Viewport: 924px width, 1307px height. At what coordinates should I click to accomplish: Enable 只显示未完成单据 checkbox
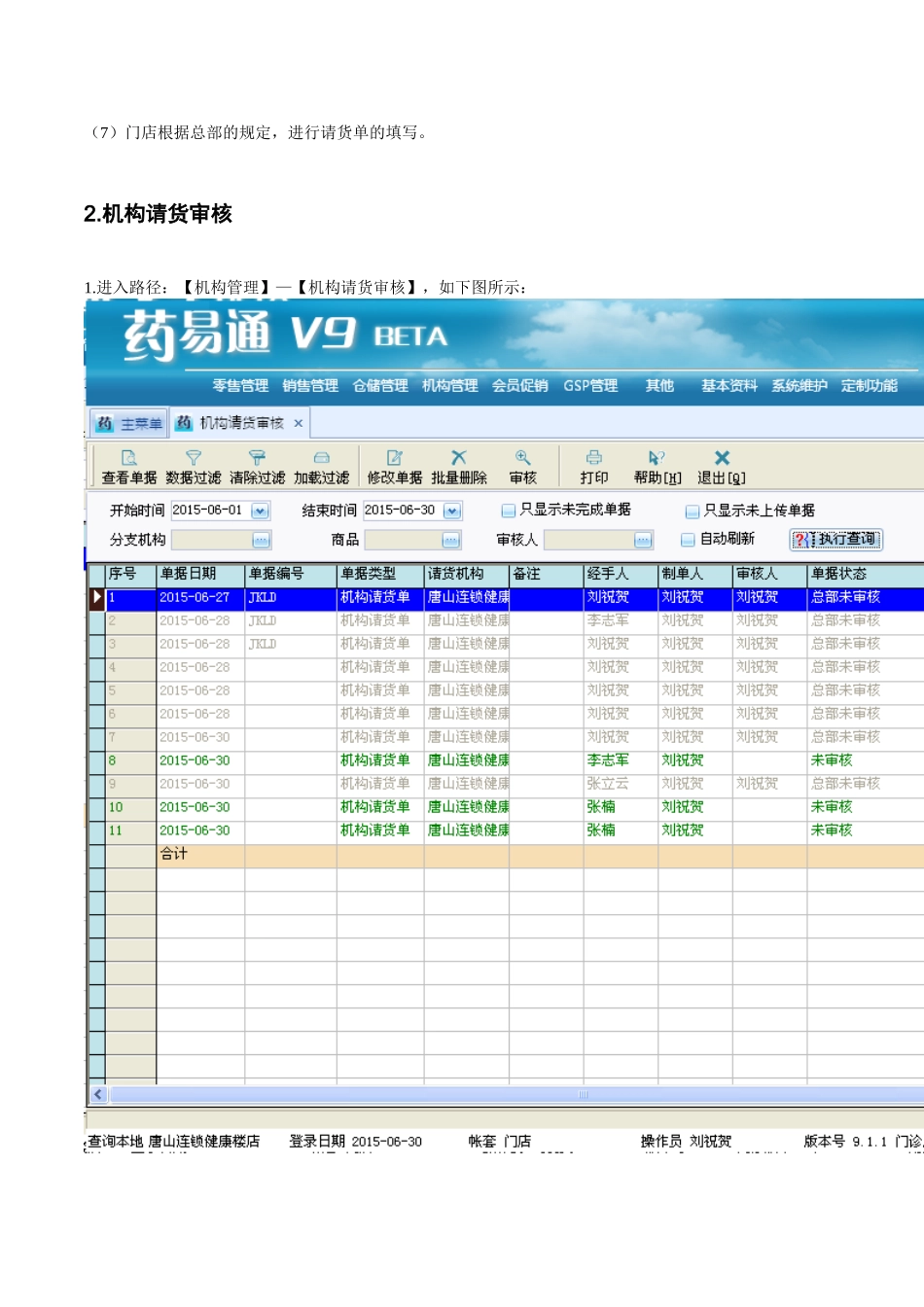tap(508, 511)
